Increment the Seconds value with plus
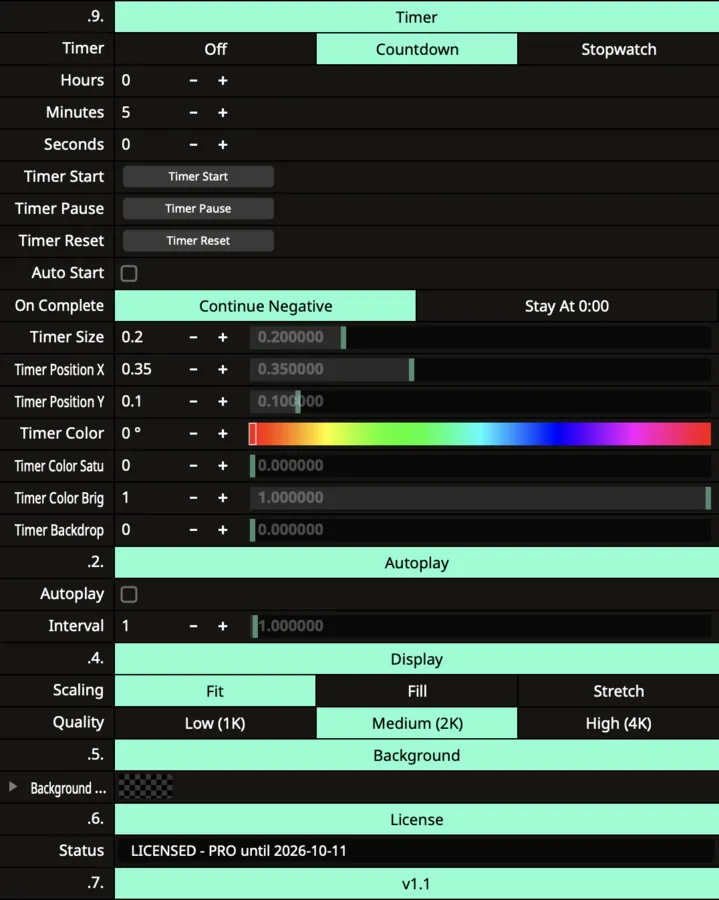Image resolution: width=719 pixels, height=900 pixels. click(223, 145)
